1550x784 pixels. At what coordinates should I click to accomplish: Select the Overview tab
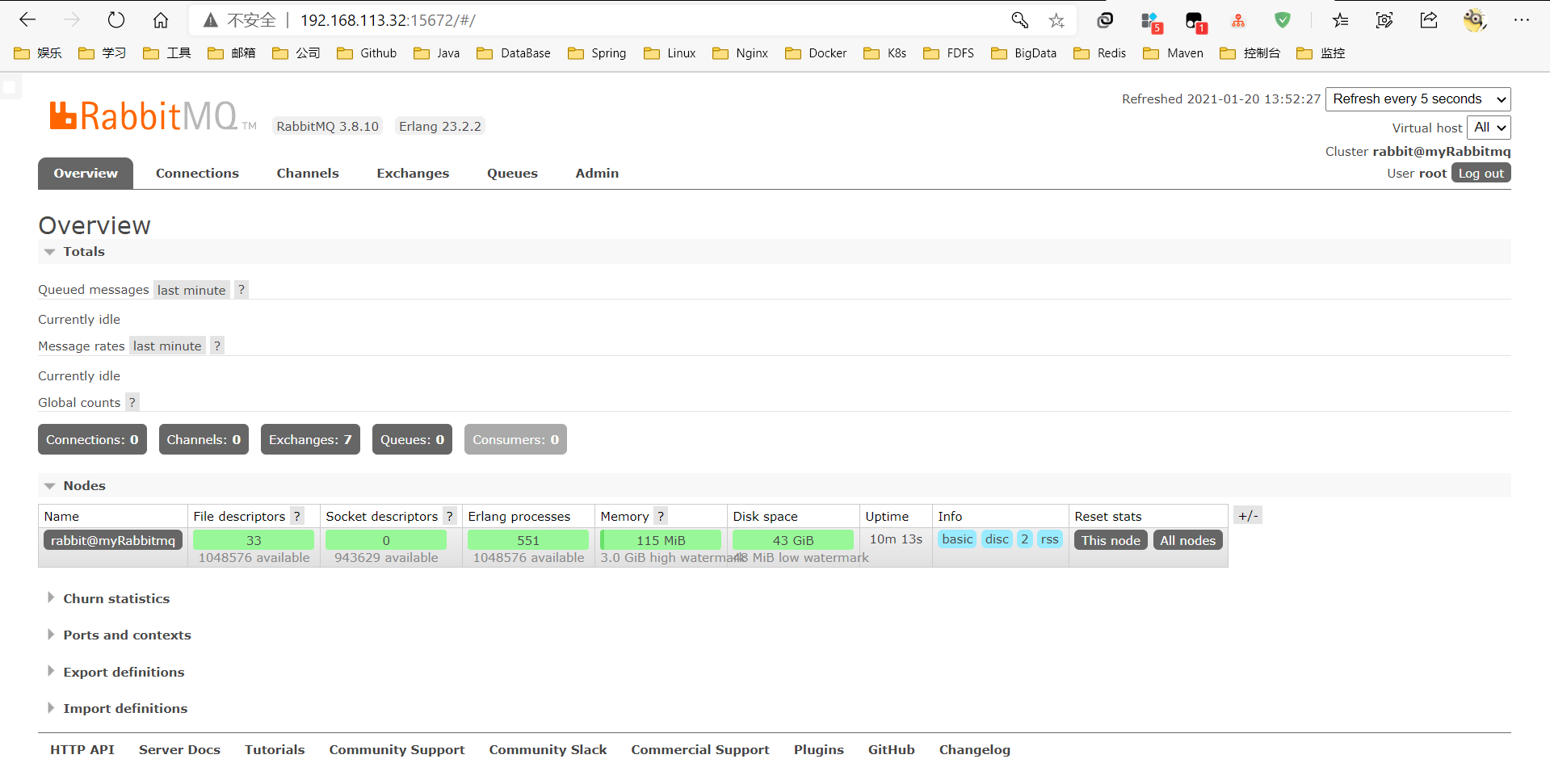point(86,174)
